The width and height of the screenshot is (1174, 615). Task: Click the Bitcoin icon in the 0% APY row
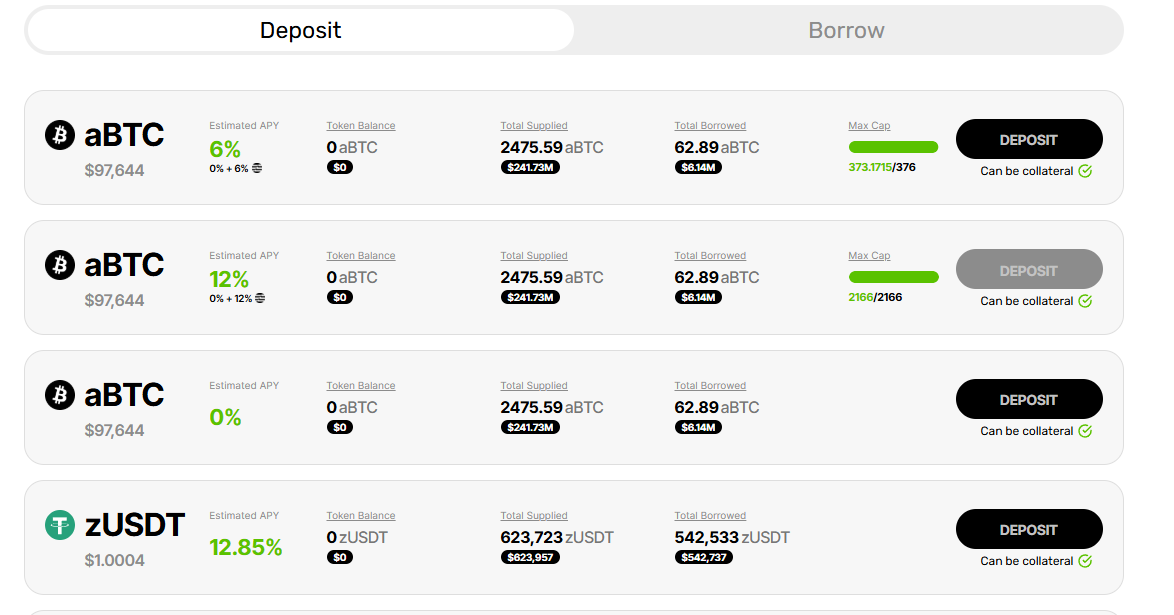tap(60, 395)
